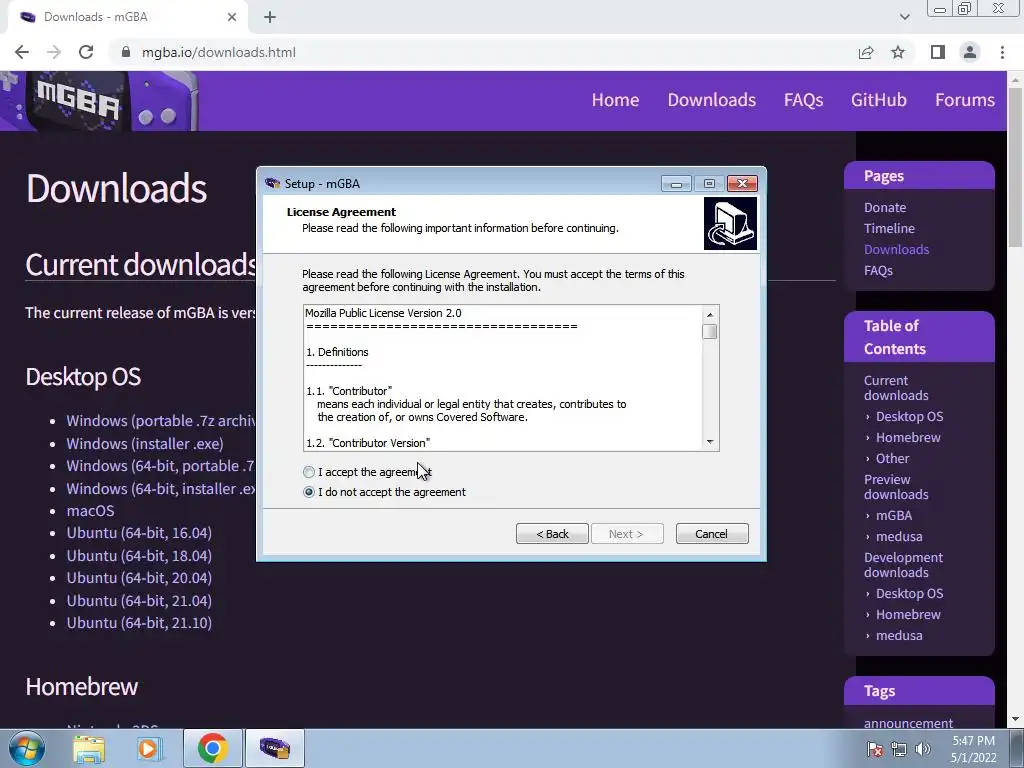Close the Downloads - mGBA tab
Viewport: 1024px width, 768px height.
(232, 17)
